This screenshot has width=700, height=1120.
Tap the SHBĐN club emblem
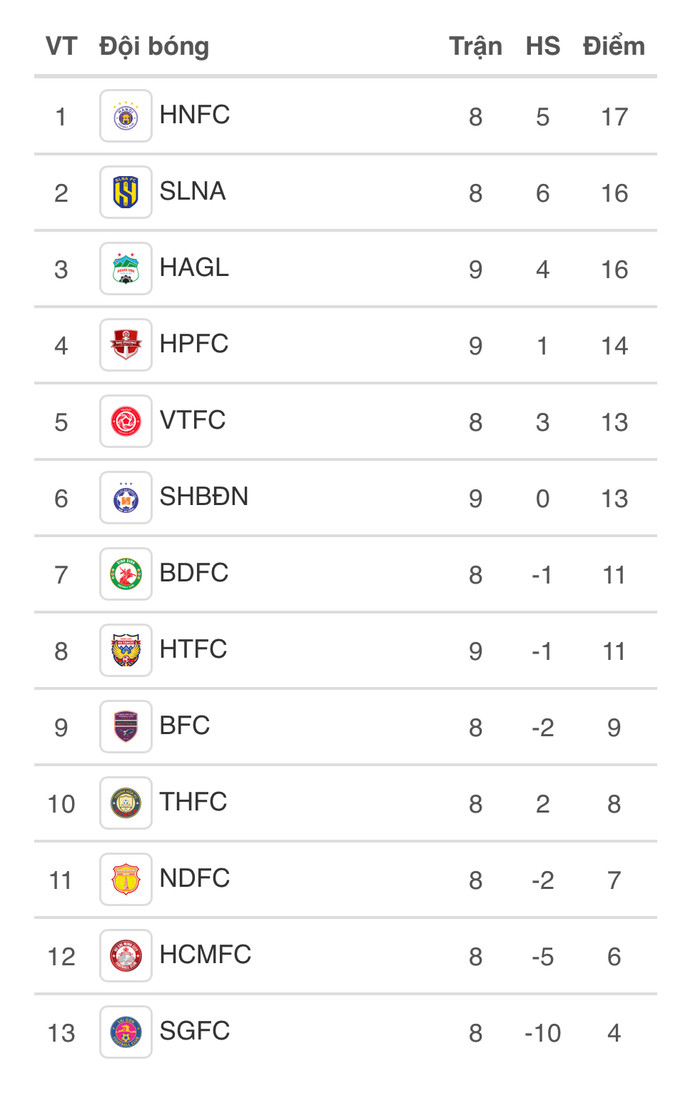[x=126, y=498]
